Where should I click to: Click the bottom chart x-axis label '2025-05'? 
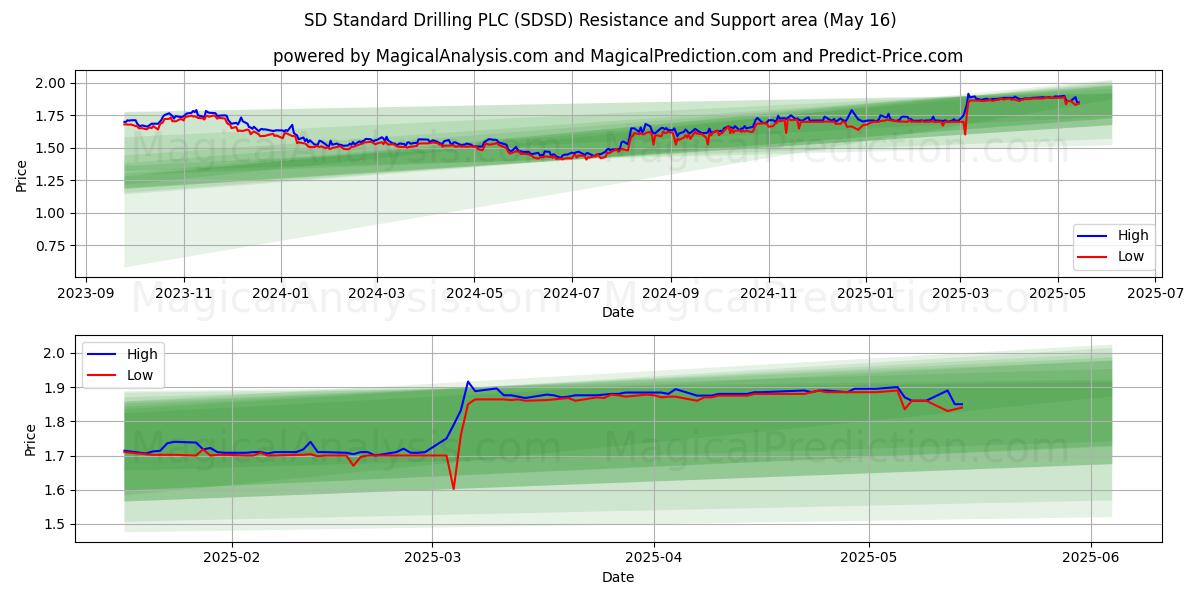click(869, 559)
